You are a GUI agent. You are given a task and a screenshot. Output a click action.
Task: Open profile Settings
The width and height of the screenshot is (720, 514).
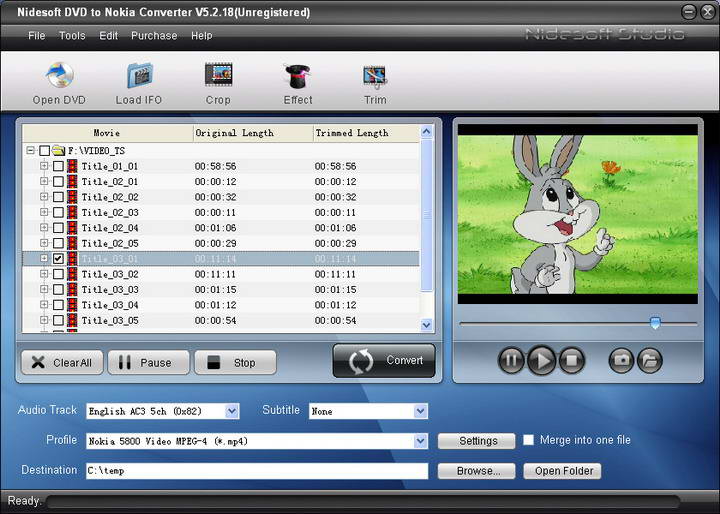click(x=476, y=441)
